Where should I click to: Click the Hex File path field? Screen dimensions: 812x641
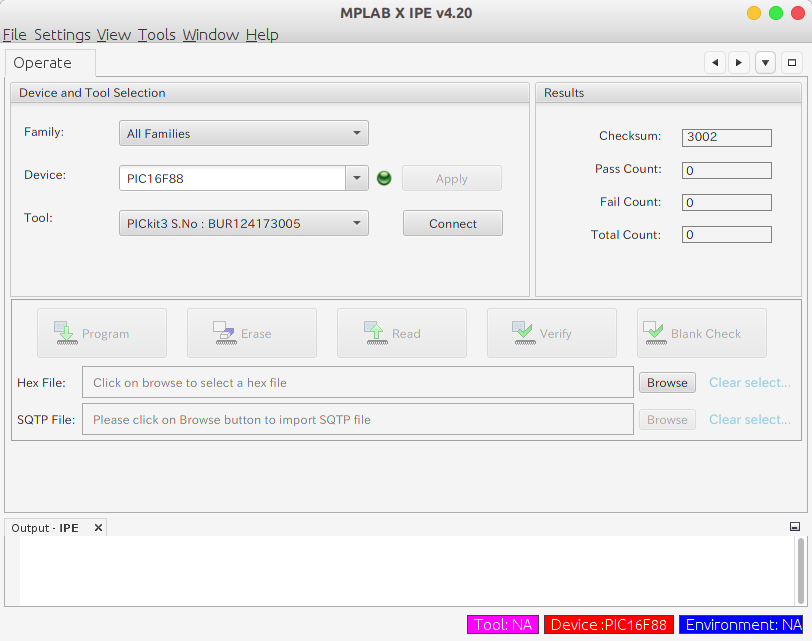point(358,383)
